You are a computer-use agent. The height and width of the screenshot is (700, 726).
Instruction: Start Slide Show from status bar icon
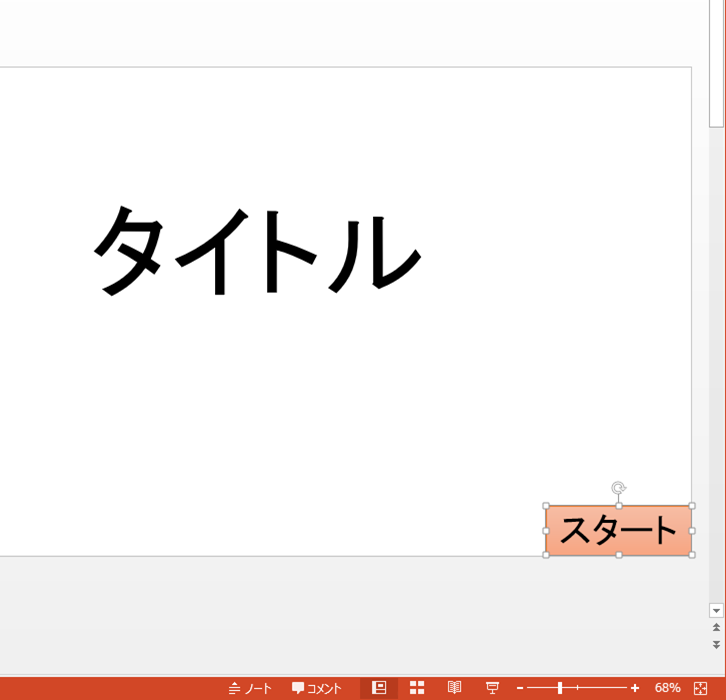click(492, 688)
